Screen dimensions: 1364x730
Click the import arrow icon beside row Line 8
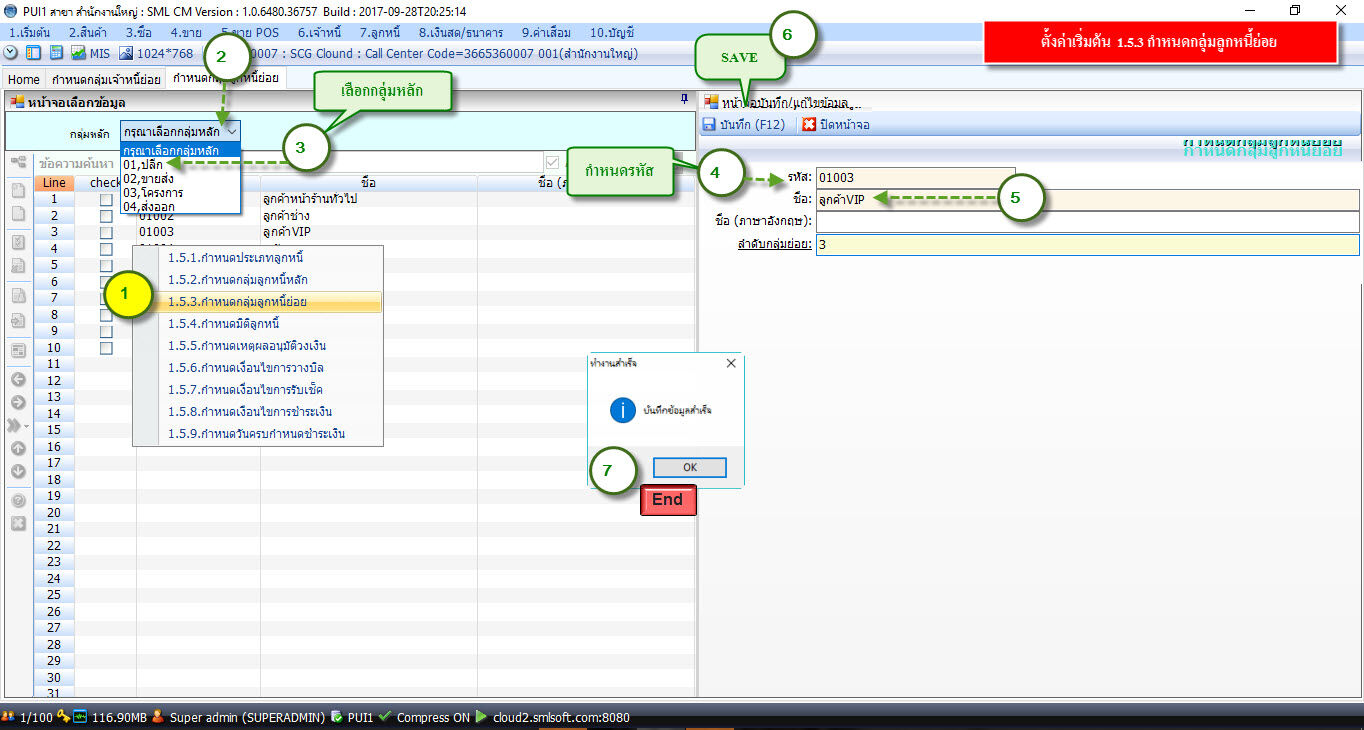tap(18, 321)
